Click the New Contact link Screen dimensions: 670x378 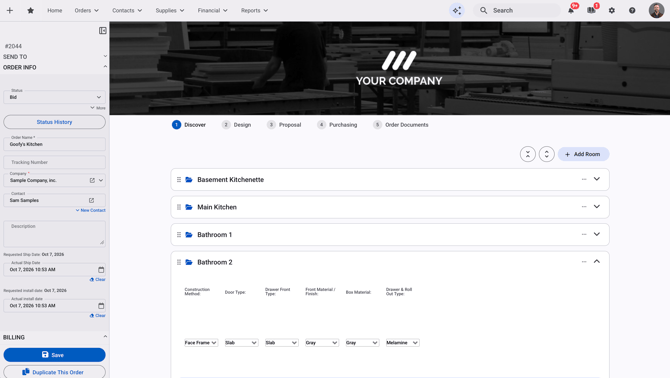(91, 210)
